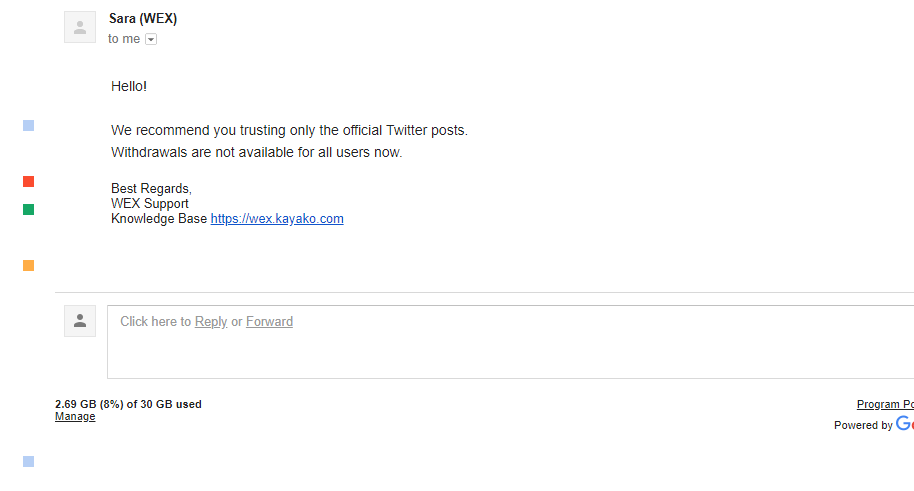Click the storage usage text 2.69 GB

pyautogui.click(x=128, y=404)
